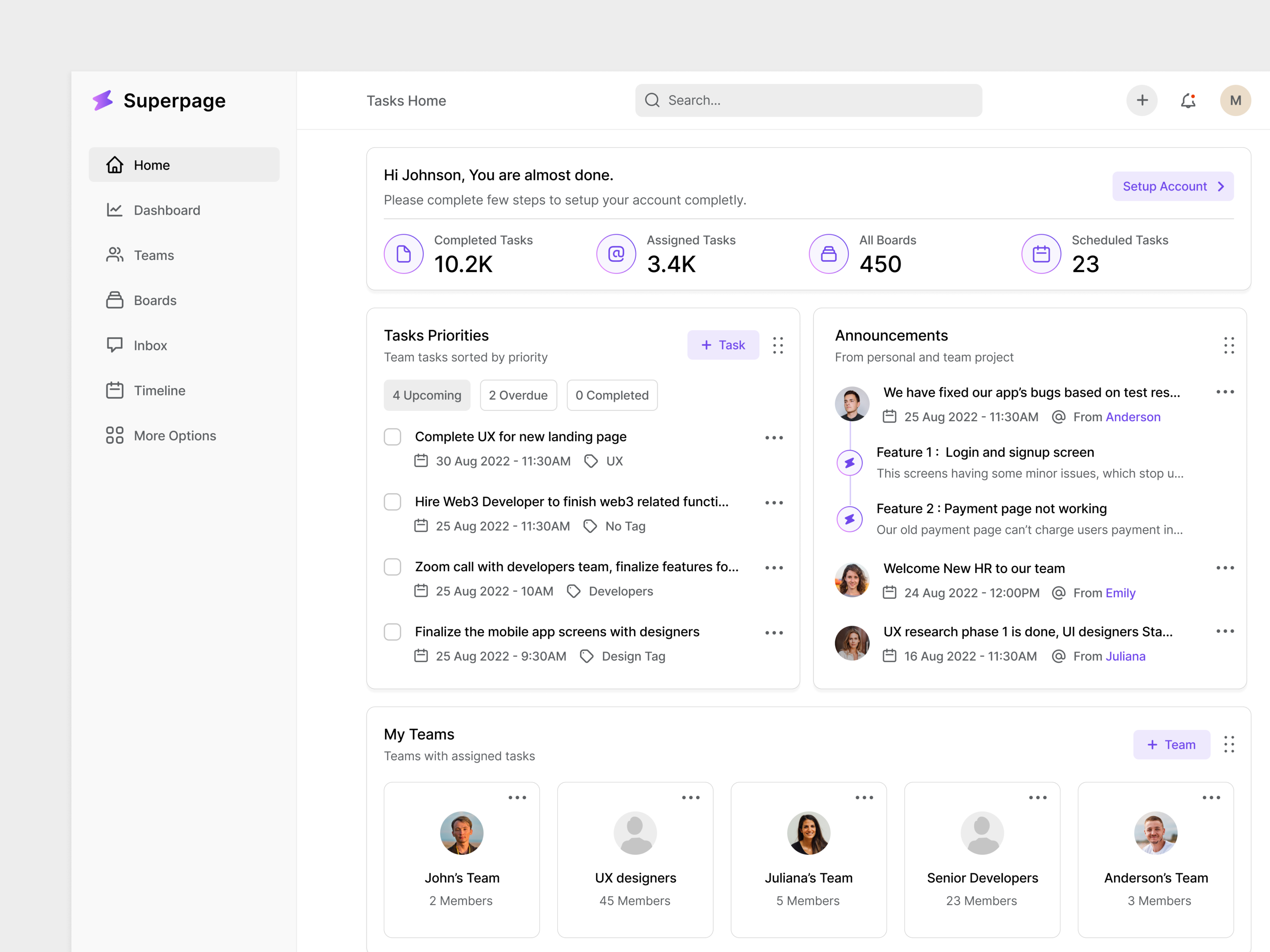Open Boards from the sidebar

[155, 300]
